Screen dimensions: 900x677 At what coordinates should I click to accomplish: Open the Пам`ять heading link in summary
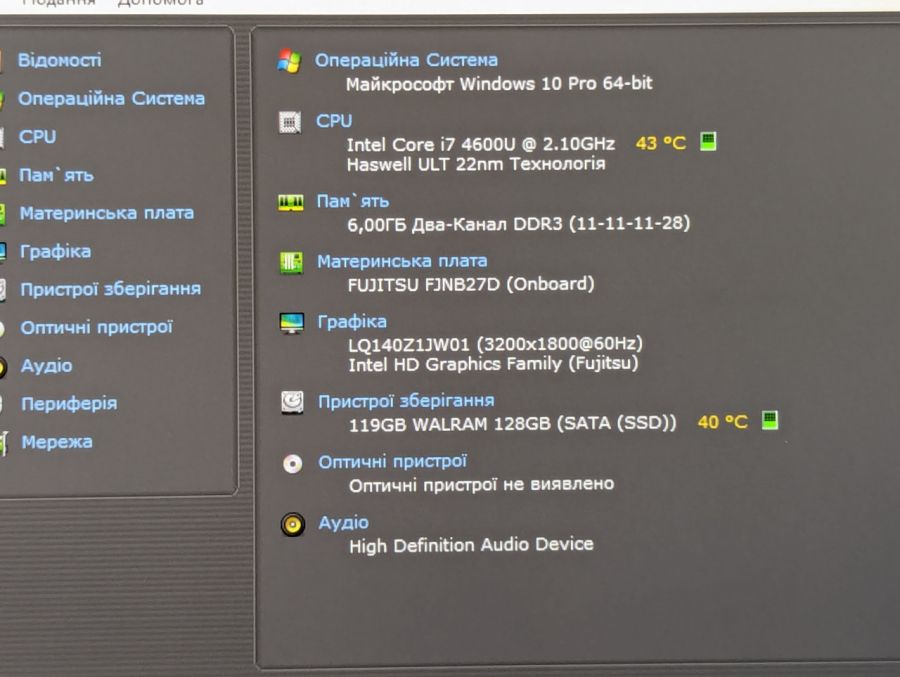(353, 202)
